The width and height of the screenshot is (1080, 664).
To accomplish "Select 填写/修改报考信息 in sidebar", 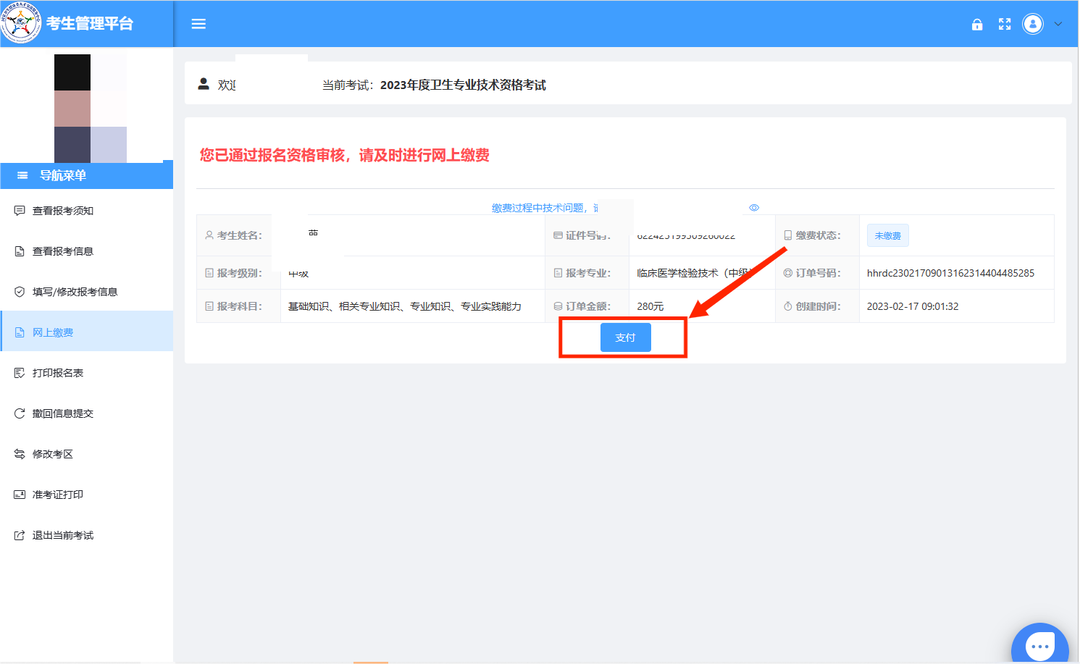I will 75,292.
